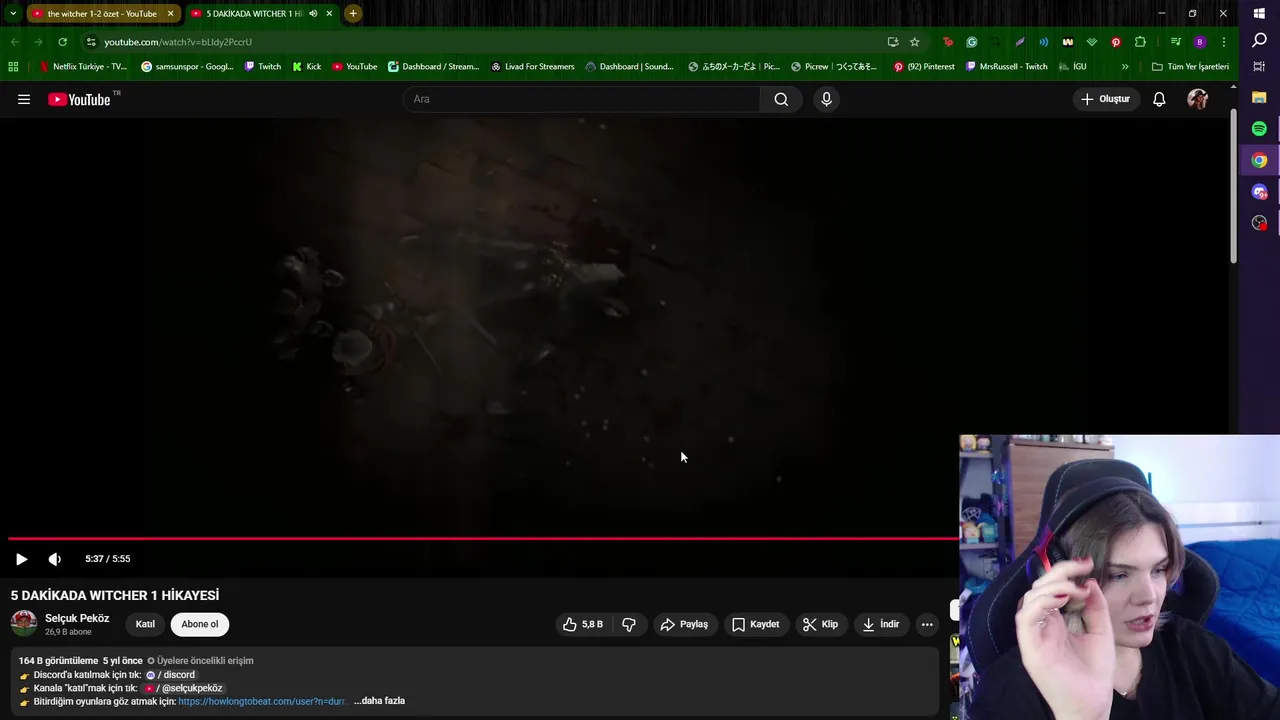This screenshot has height=720, width=1280.
Task: Download the video with İndir
Action: (882, 624)
